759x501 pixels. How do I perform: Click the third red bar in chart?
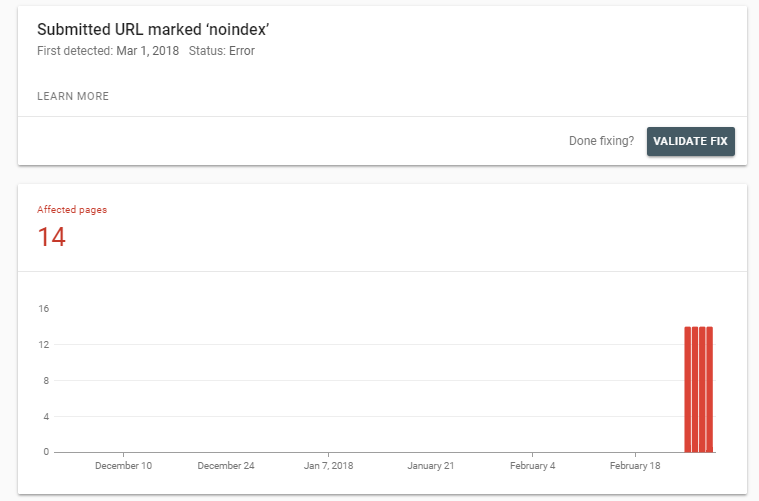tap(703, 389)
